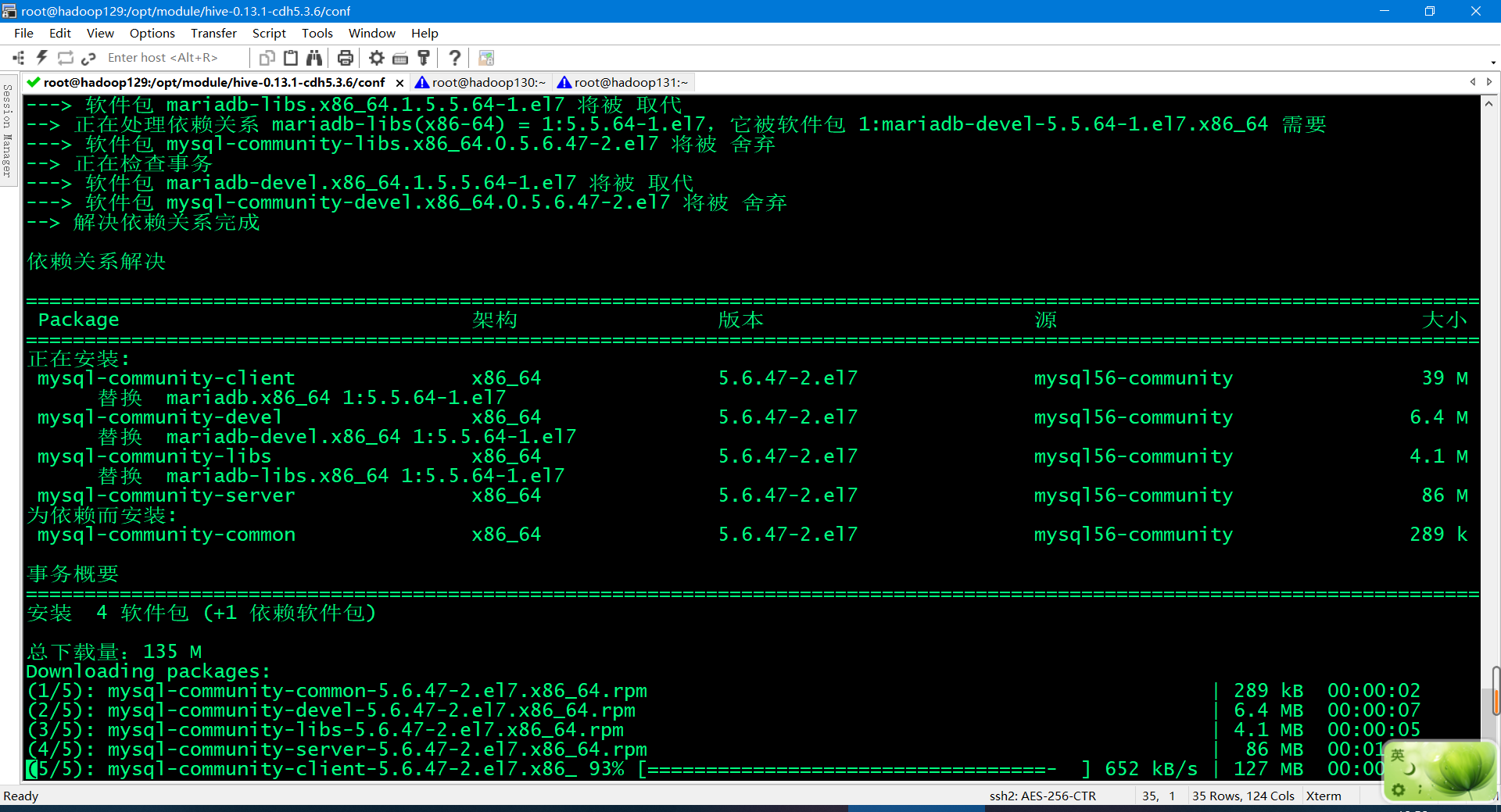Click the Xterm status bar entry
Image resolution: width=1501 pixels, height=812 pixels.
pos(1324,796)
